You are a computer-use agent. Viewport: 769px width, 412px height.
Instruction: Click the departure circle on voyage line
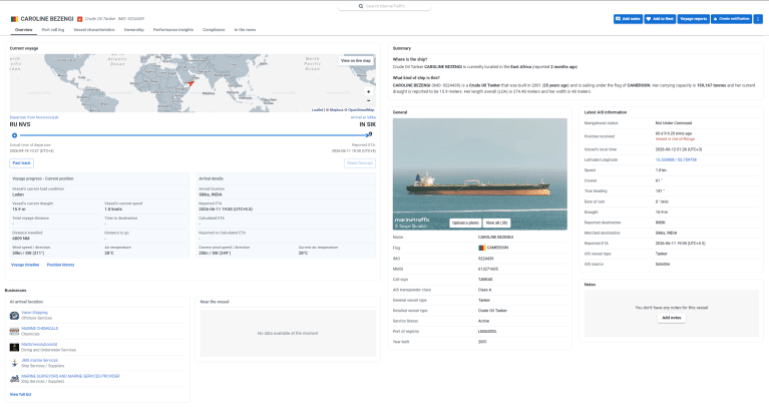[x=14, y=135]
